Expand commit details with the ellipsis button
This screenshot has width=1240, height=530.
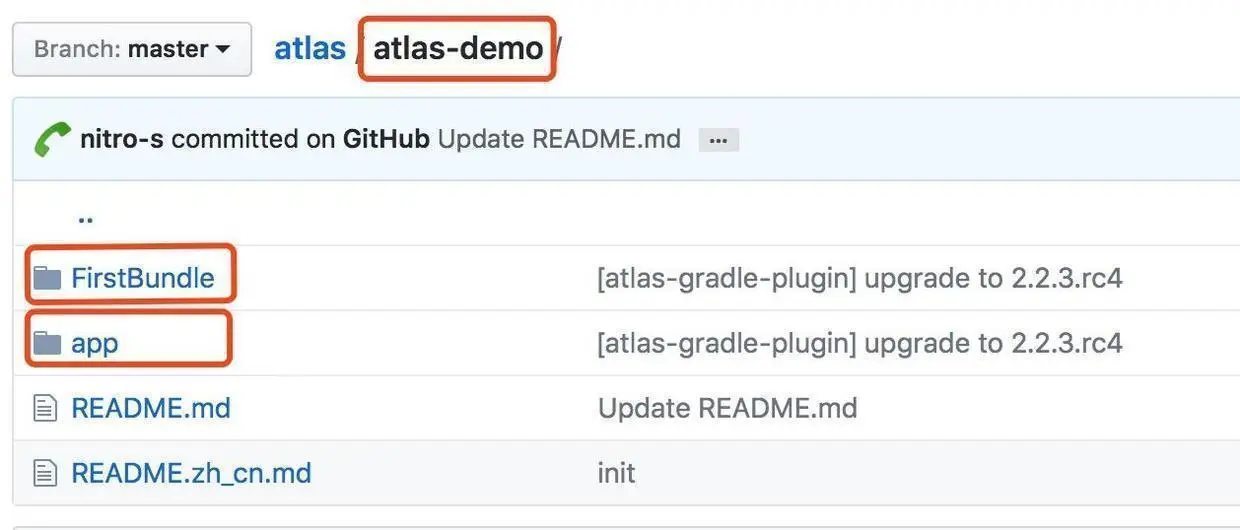coord(718,140)
